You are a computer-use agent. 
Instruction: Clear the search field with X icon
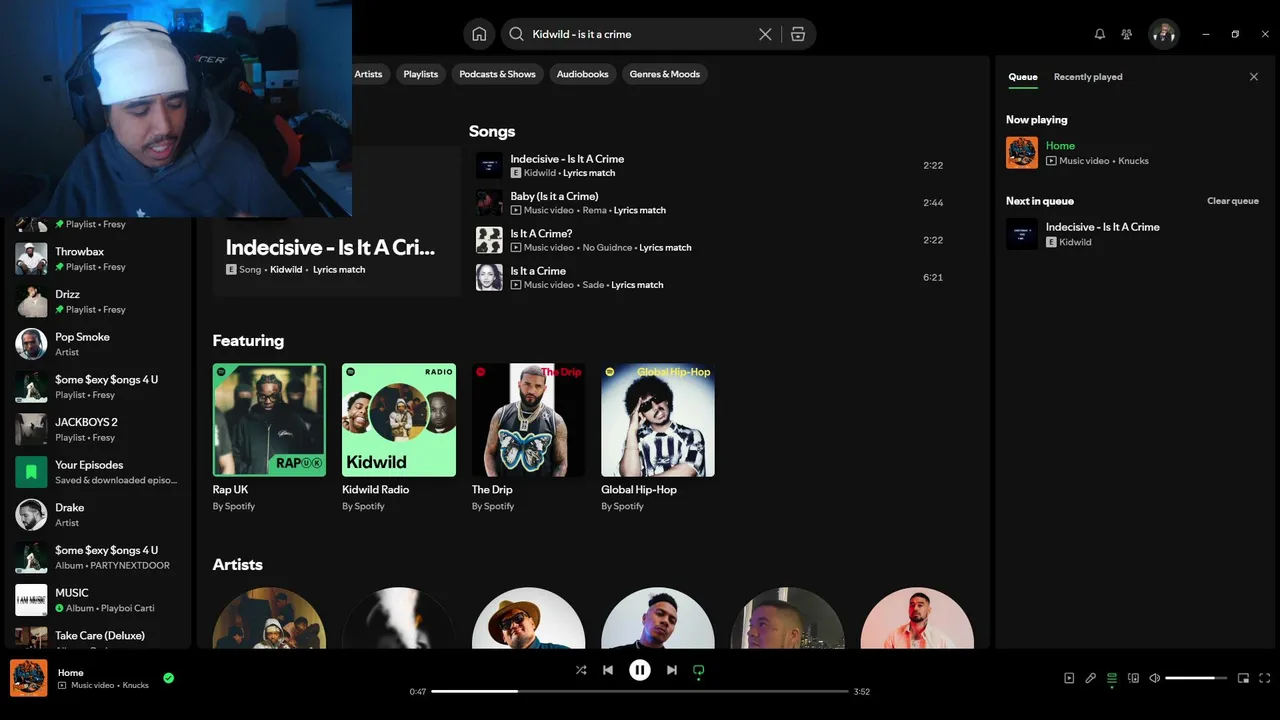coord(765,34)
